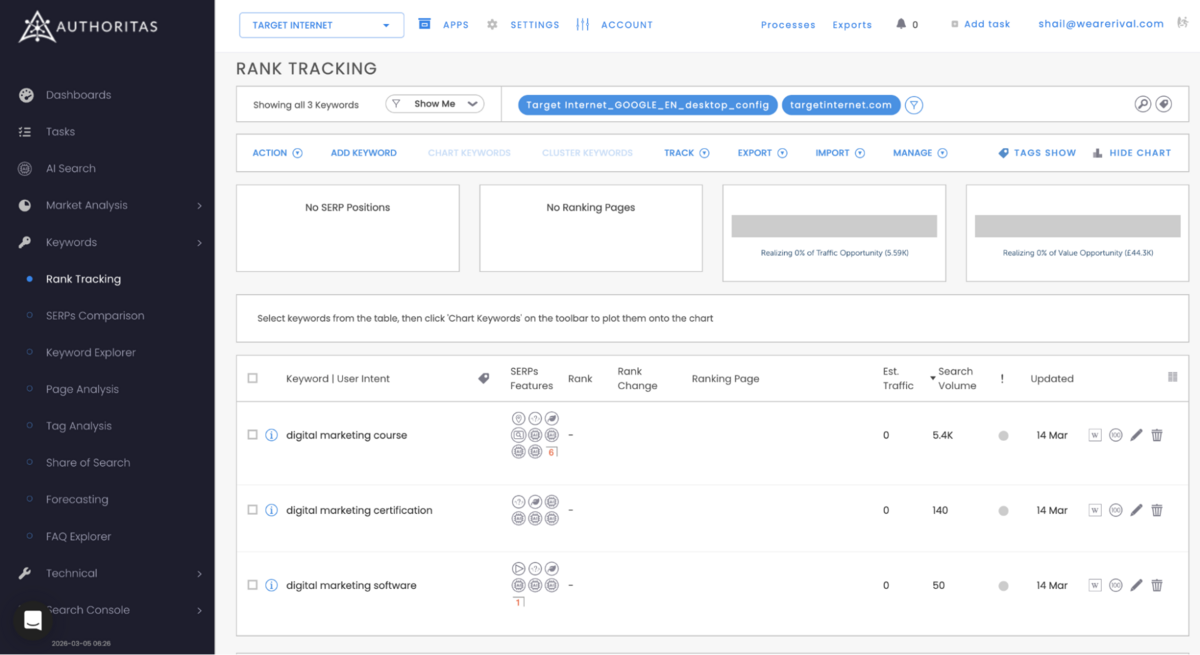This screenshot has height=655, width=1200.
Task: Click the Target Internet_GOOGLE_EN_desktop_config filter chip
Action: pyautogui.click(x=648, y=105)
